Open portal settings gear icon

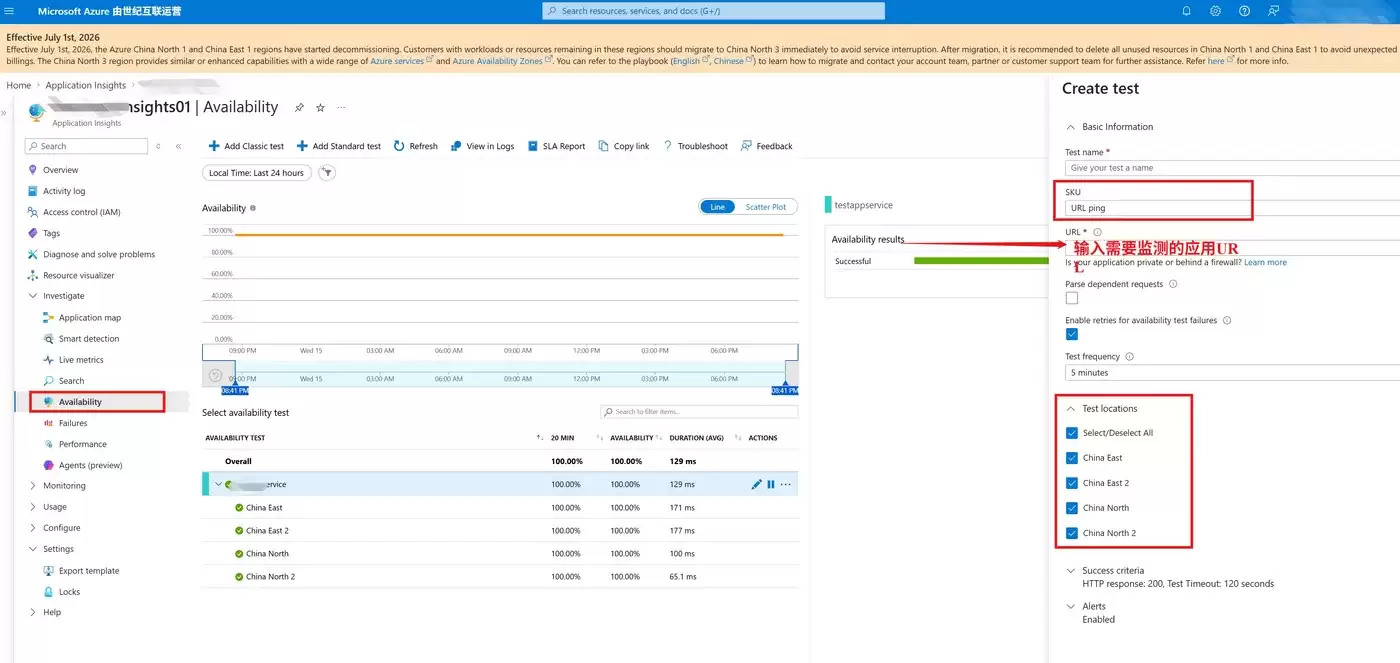click(1215, 11)
